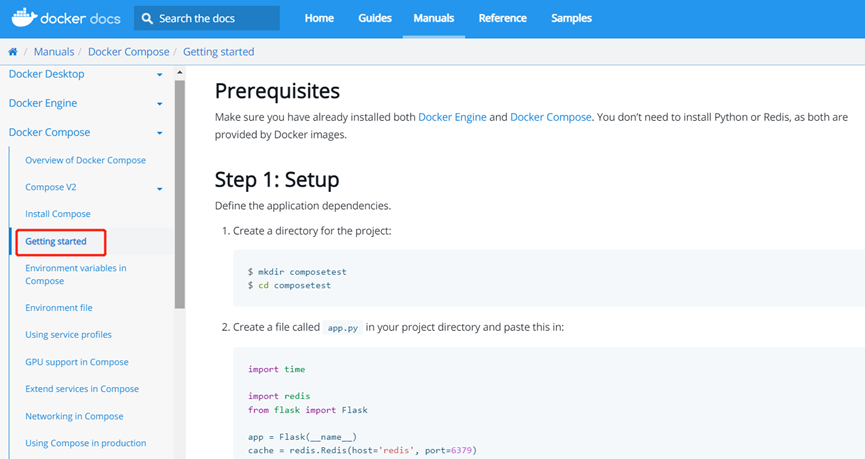Open Using Compose in production page
The width and height of the screenshot is (865, 459).
86,443
